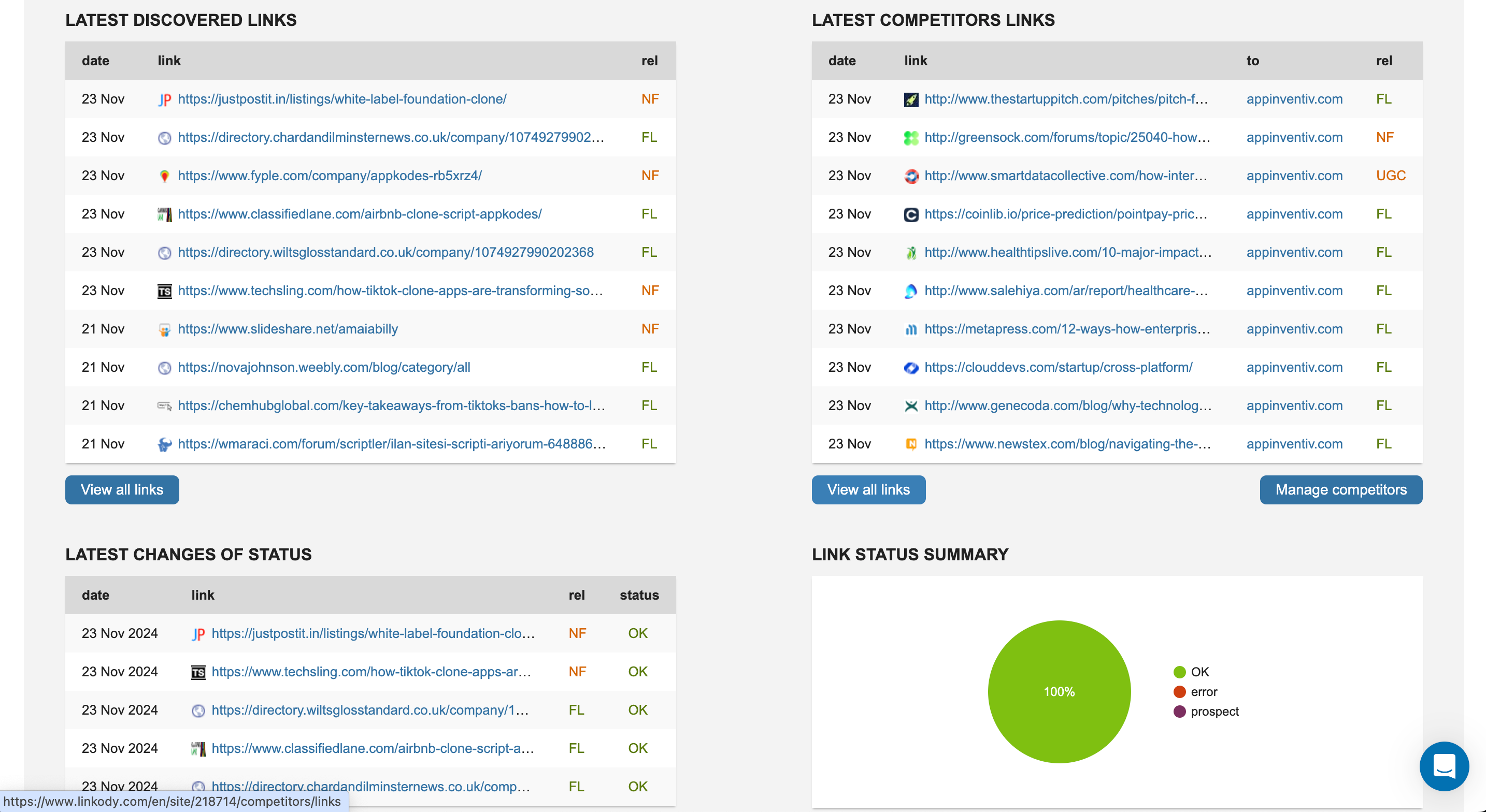Click the thestartuppitch.com rocket favicon
This screenshot has height=812, width=1486.
911,99
